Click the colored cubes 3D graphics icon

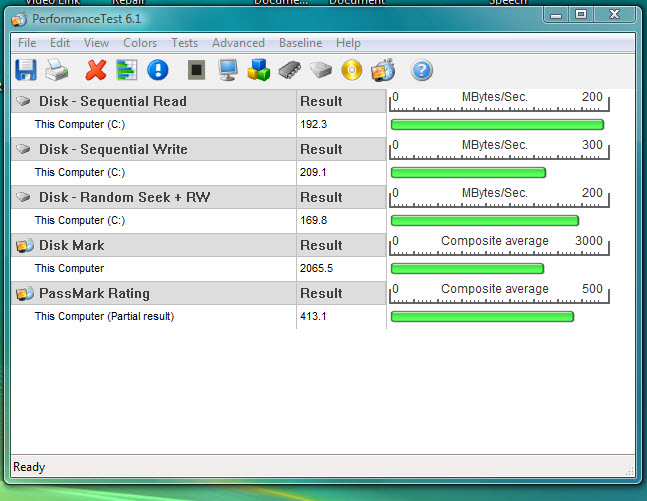[x=259, y=70]
